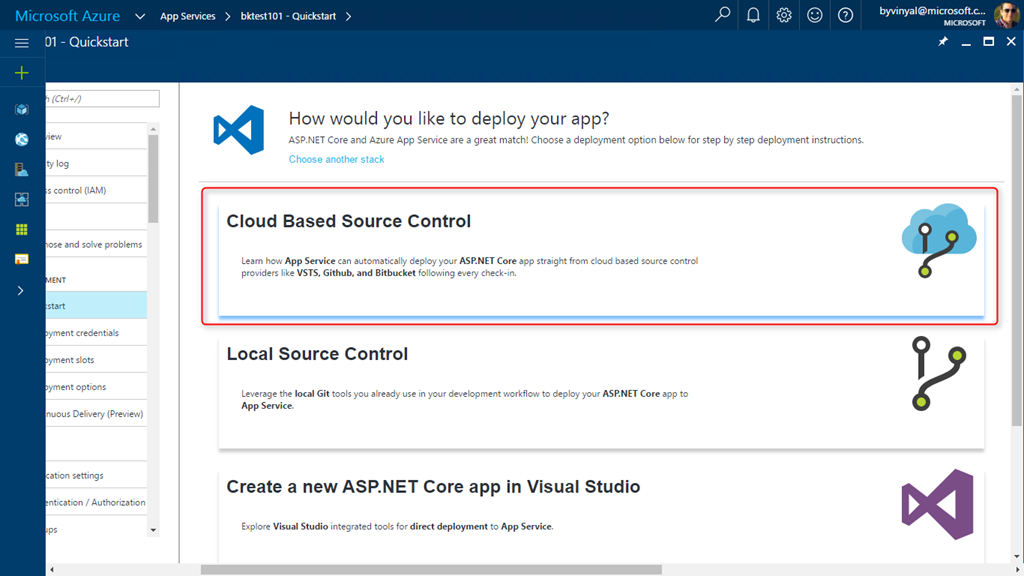The width and height of the screenshot is (1024, 576).
Task: Select the Cloud Based Source Control card
Action: pyautogui.click(x=600, y=256)
